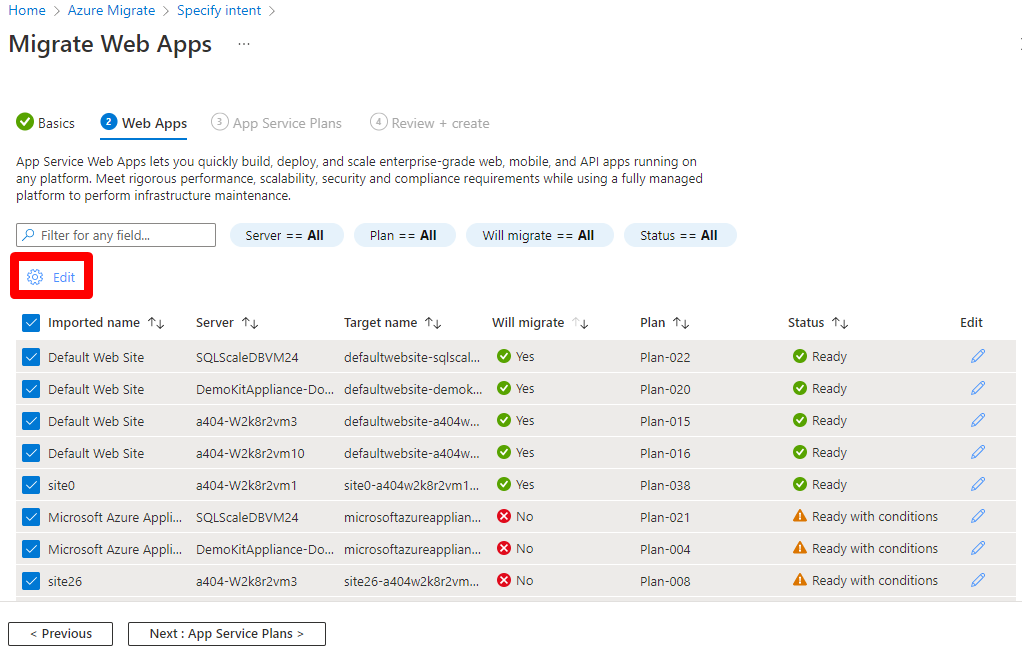Open the Will migrate == All filter dropdown
Viewport: 1022px width, 649px height.
539,234
